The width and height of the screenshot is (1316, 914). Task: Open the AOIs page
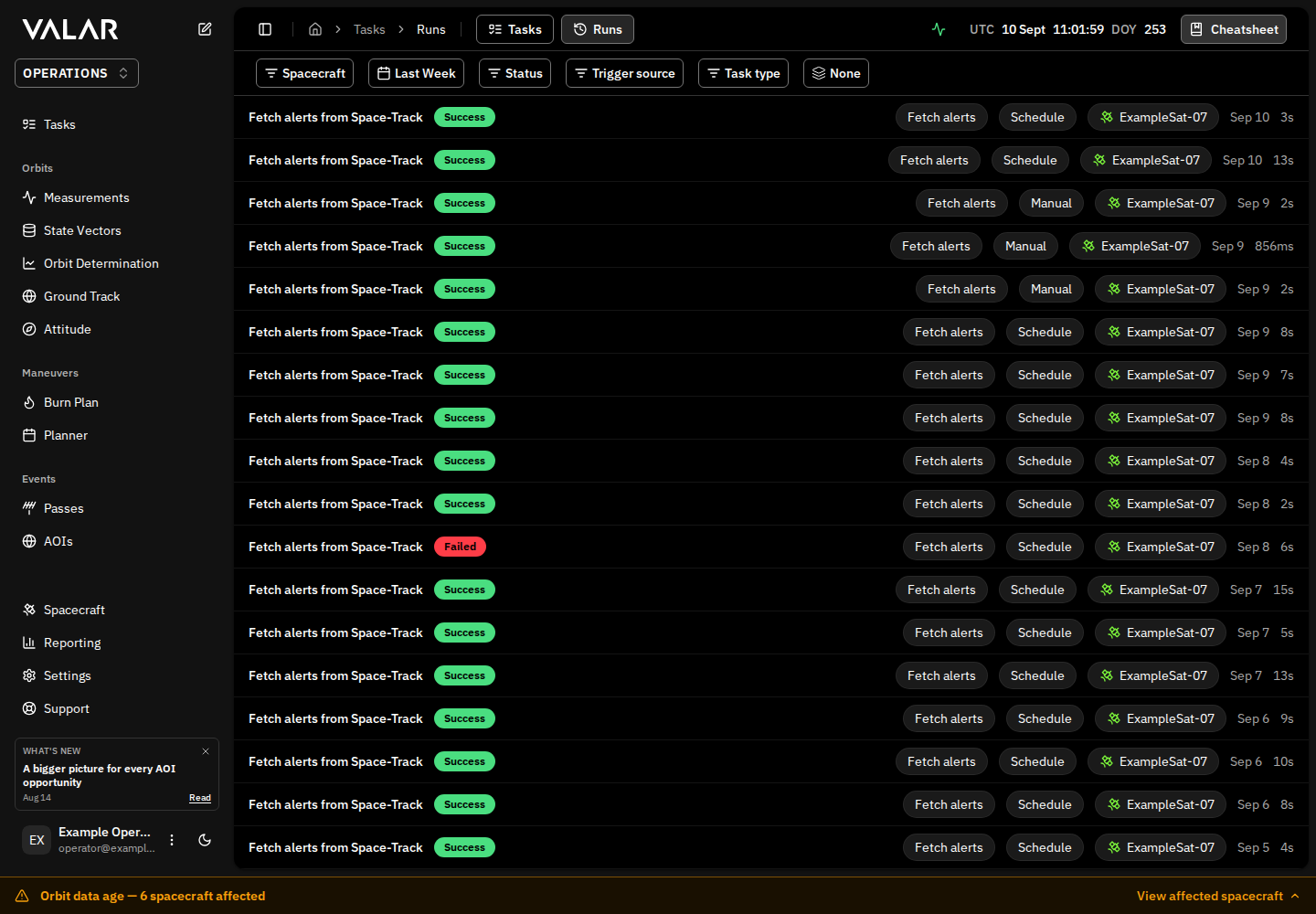pyautogui.click(x=117, y=541)
